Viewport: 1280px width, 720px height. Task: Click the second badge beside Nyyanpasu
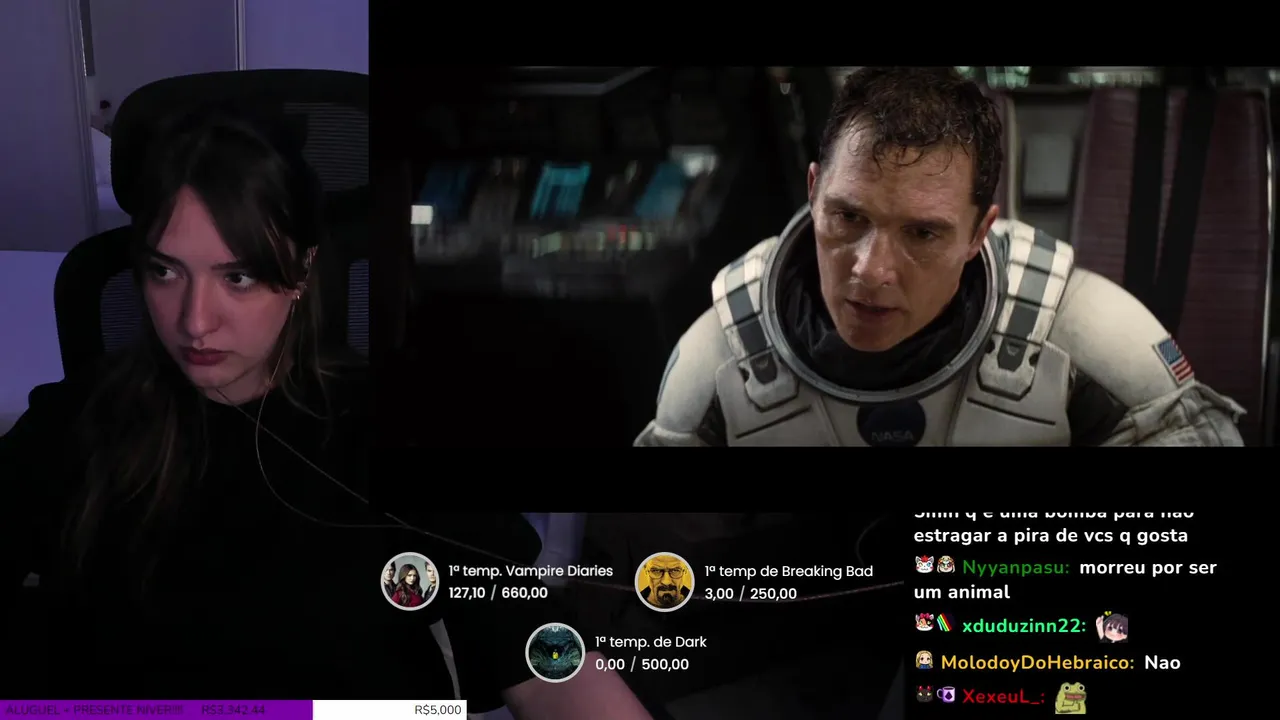click(945, 566)
